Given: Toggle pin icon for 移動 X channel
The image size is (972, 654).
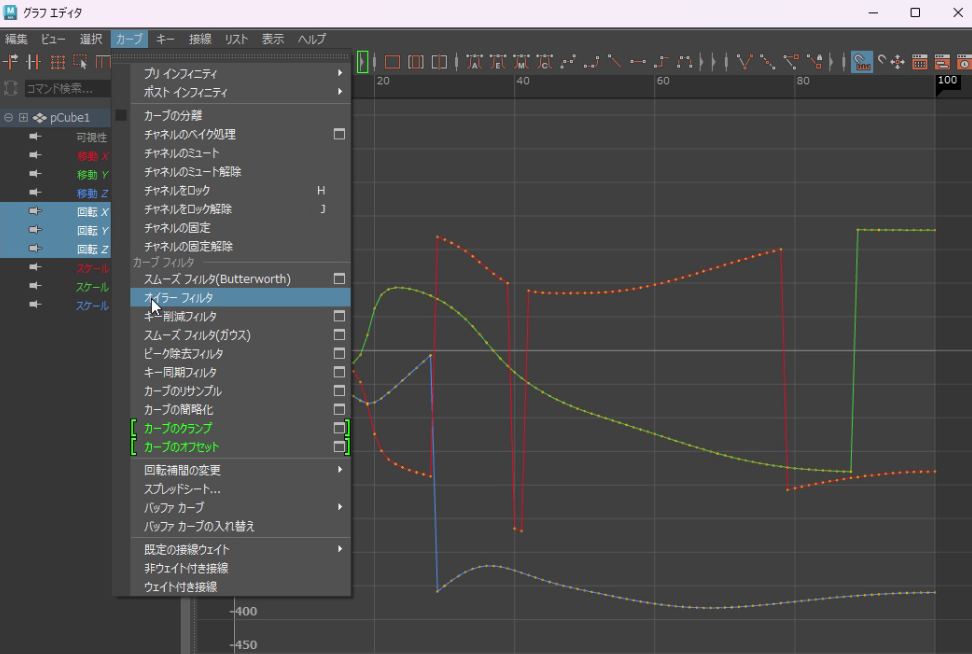Looking at the screenshot, I should click(x=35, y=155).
